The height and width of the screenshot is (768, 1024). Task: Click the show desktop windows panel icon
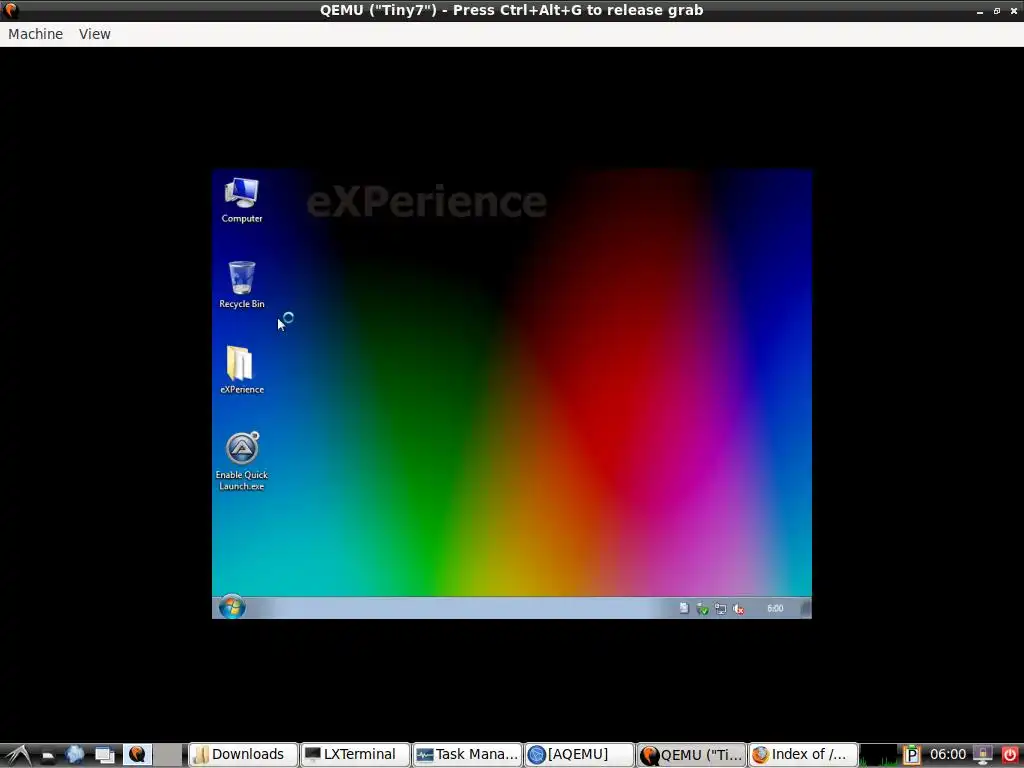(x=104, y=755)
